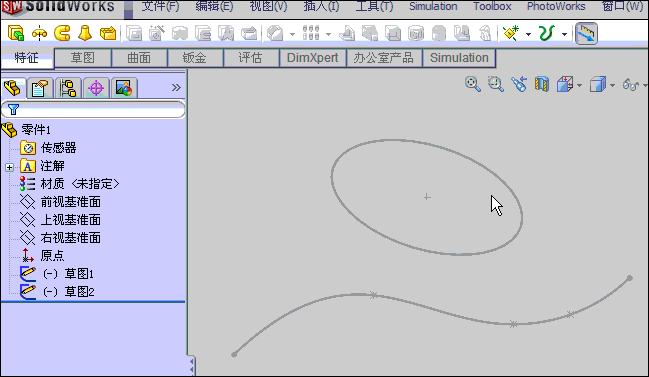Select the Extruded Boss/Base tool
This screenshot has height=377, width=649.
(x=16, y=33)
